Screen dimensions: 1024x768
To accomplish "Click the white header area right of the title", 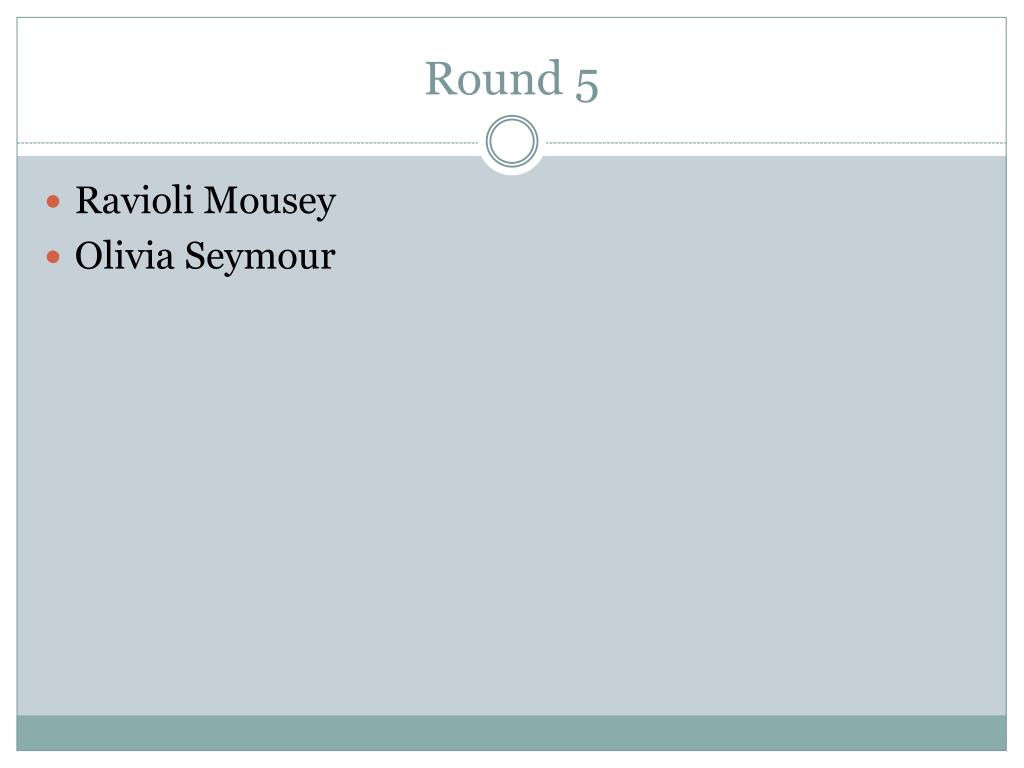I will tap(803, 78).
